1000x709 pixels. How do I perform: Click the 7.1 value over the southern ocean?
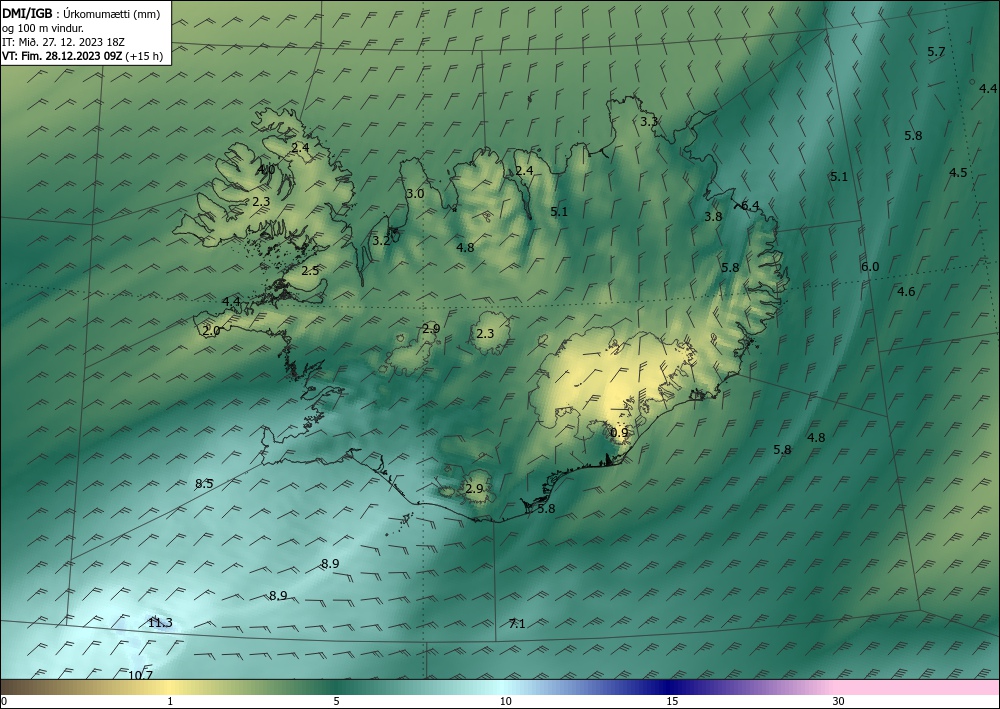coord(517,624)
